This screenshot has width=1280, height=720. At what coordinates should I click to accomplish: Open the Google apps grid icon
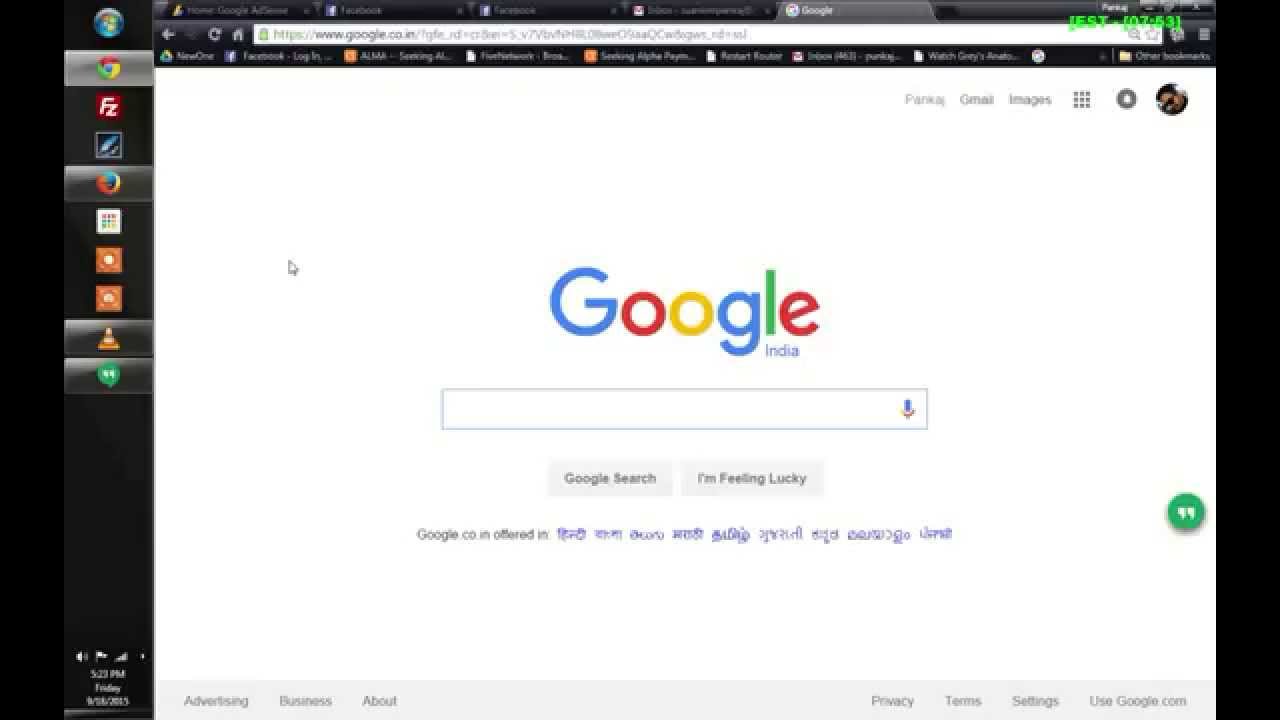coord(1081,100)
